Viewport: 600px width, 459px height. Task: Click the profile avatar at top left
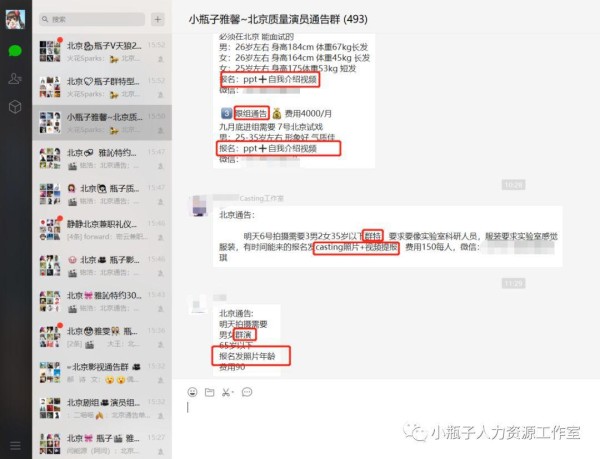[16, 19]
